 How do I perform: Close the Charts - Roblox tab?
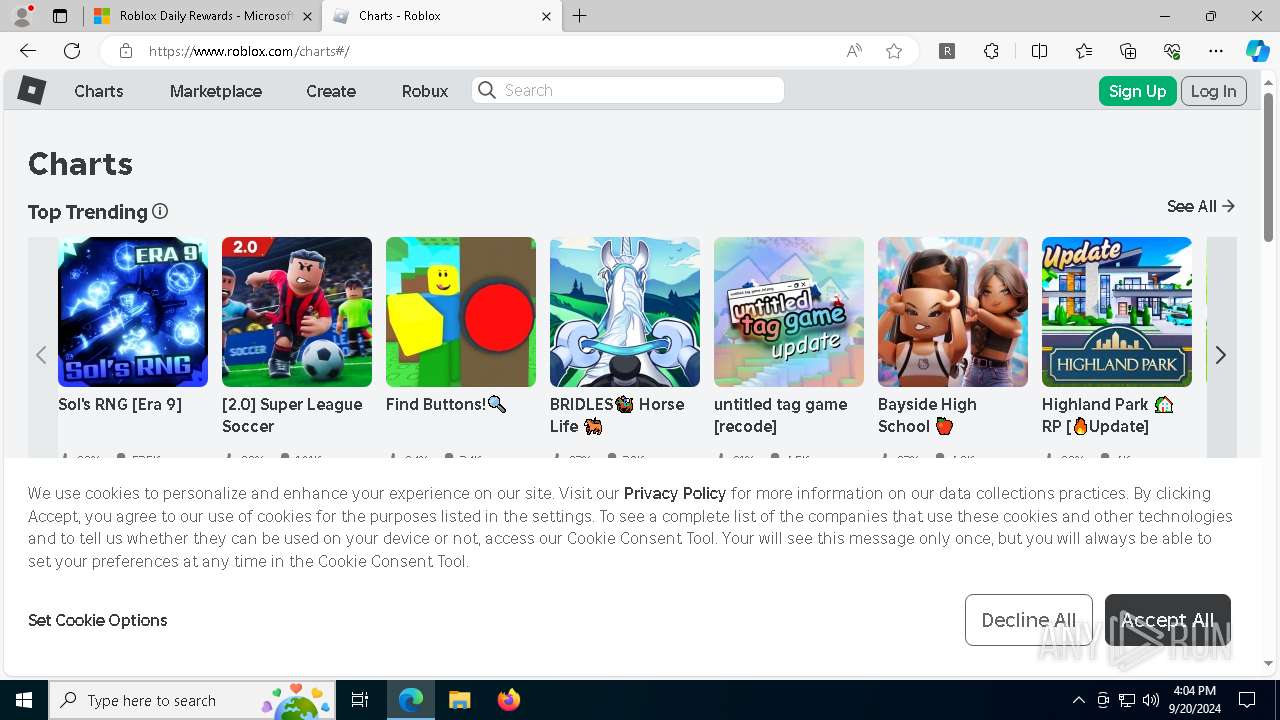click(546, 16)
